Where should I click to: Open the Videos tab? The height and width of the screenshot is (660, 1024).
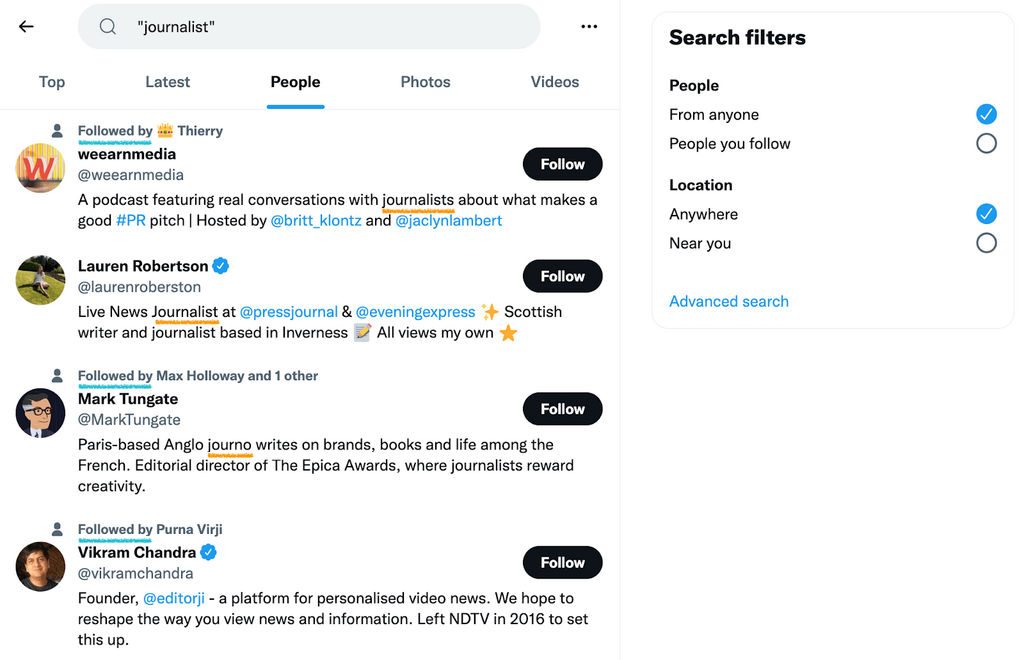pyautogui.click(x=554, y=82)
